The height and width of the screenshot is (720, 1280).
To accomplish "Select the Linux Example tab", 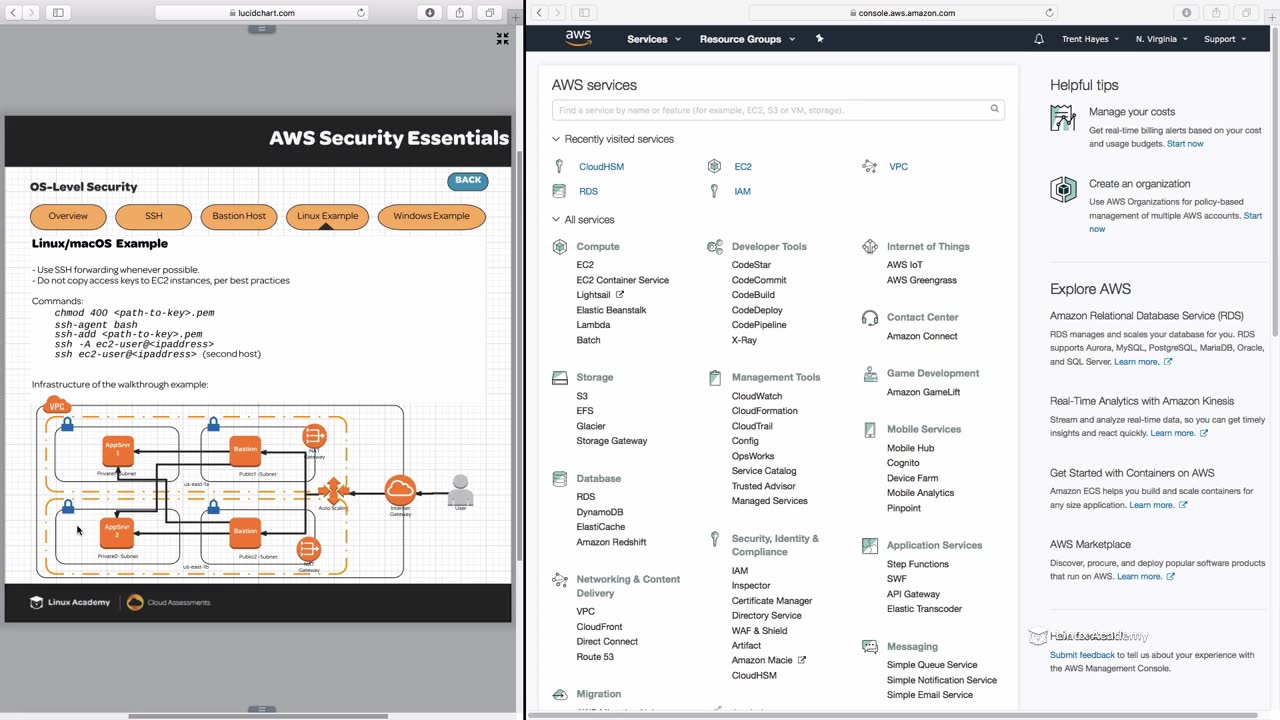I will coord(327,216).
